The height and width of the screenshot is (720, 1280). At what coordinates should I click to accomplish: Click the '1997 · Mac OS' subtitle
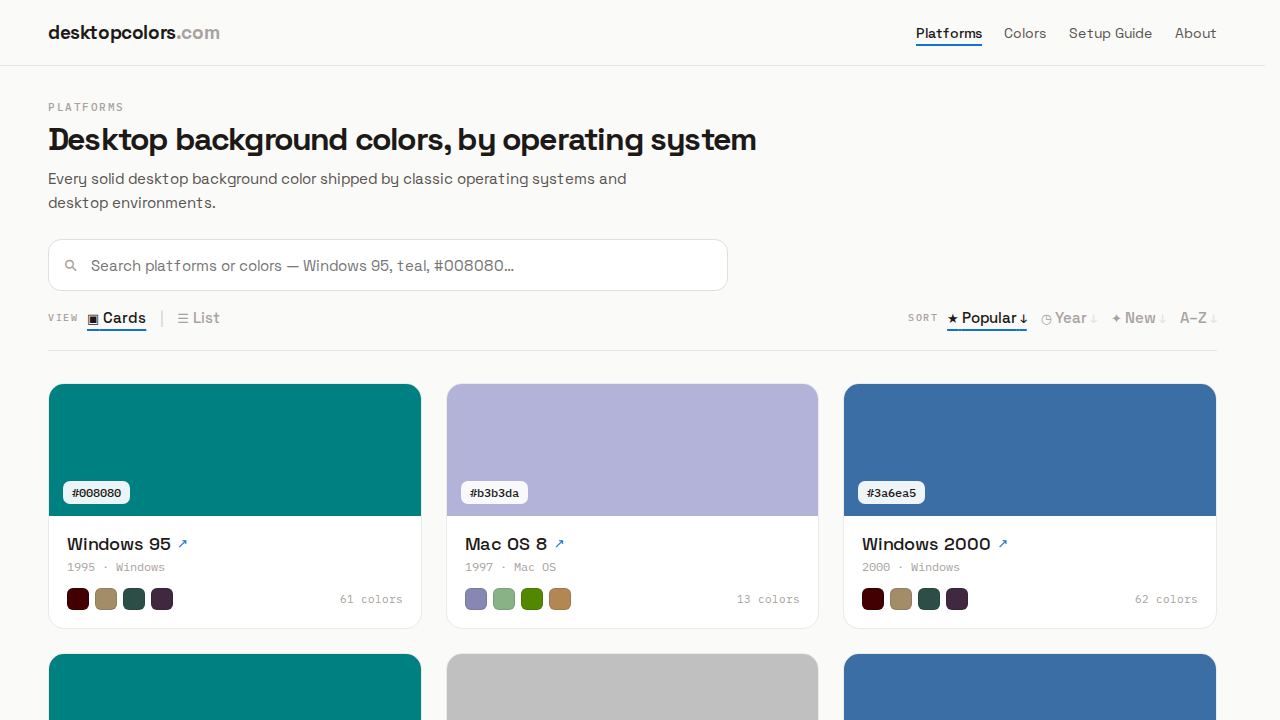click(510, 567)
